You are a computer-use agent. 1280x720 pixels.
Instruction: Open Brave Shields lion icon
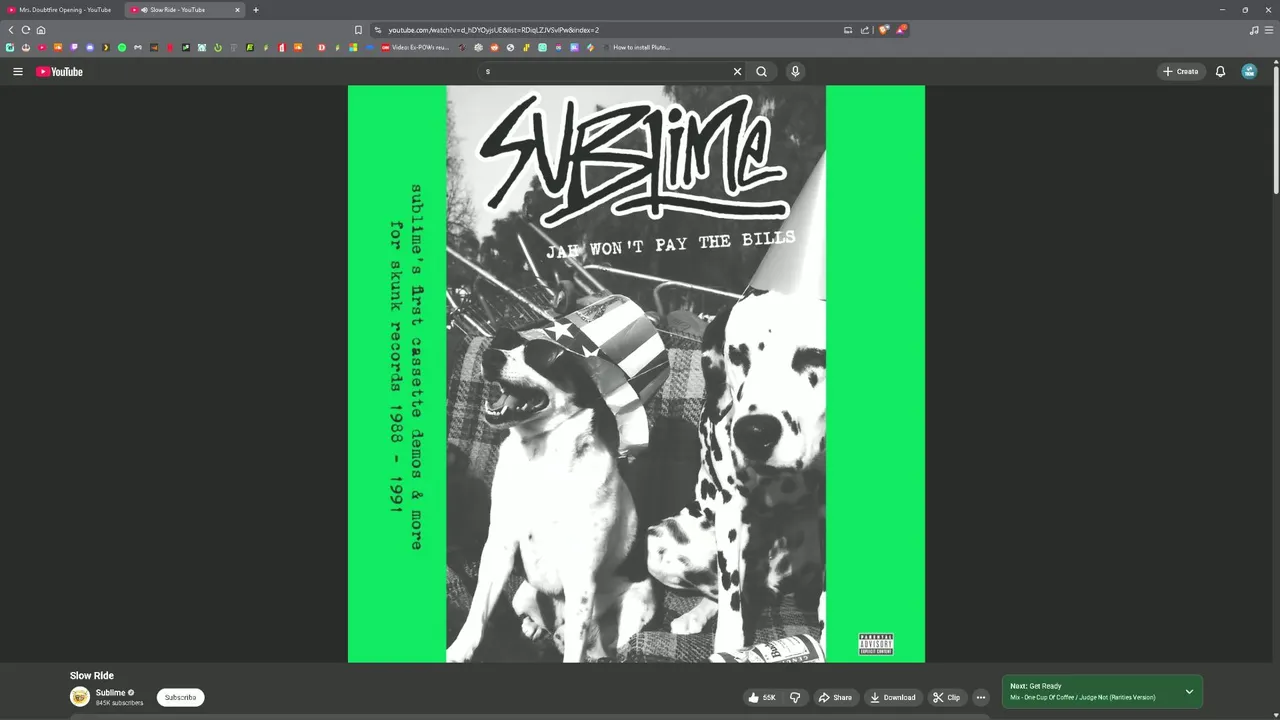click(x=883, y=30)
